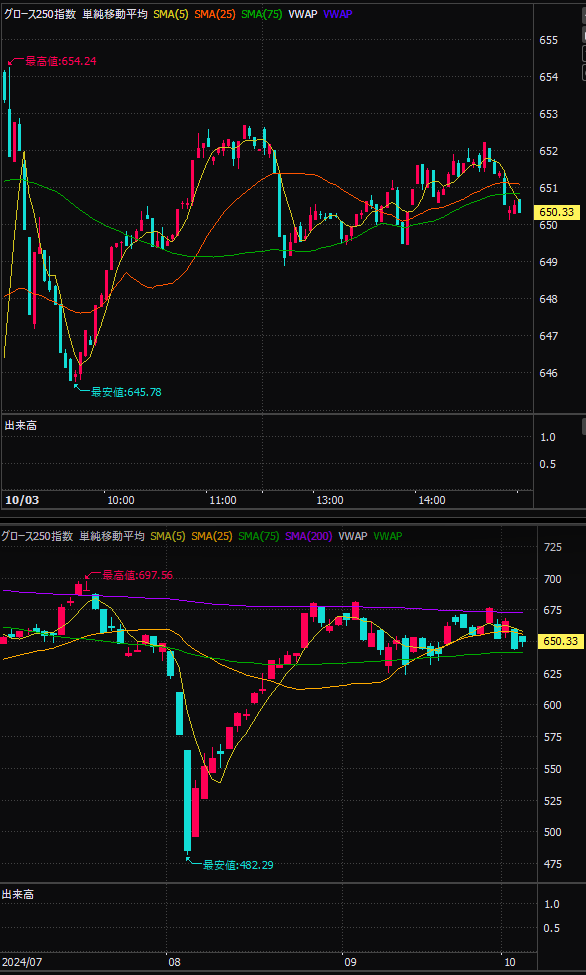
Task: Click yellow SMA(5) legend on the intraday chart
Action: pos(170,15)
